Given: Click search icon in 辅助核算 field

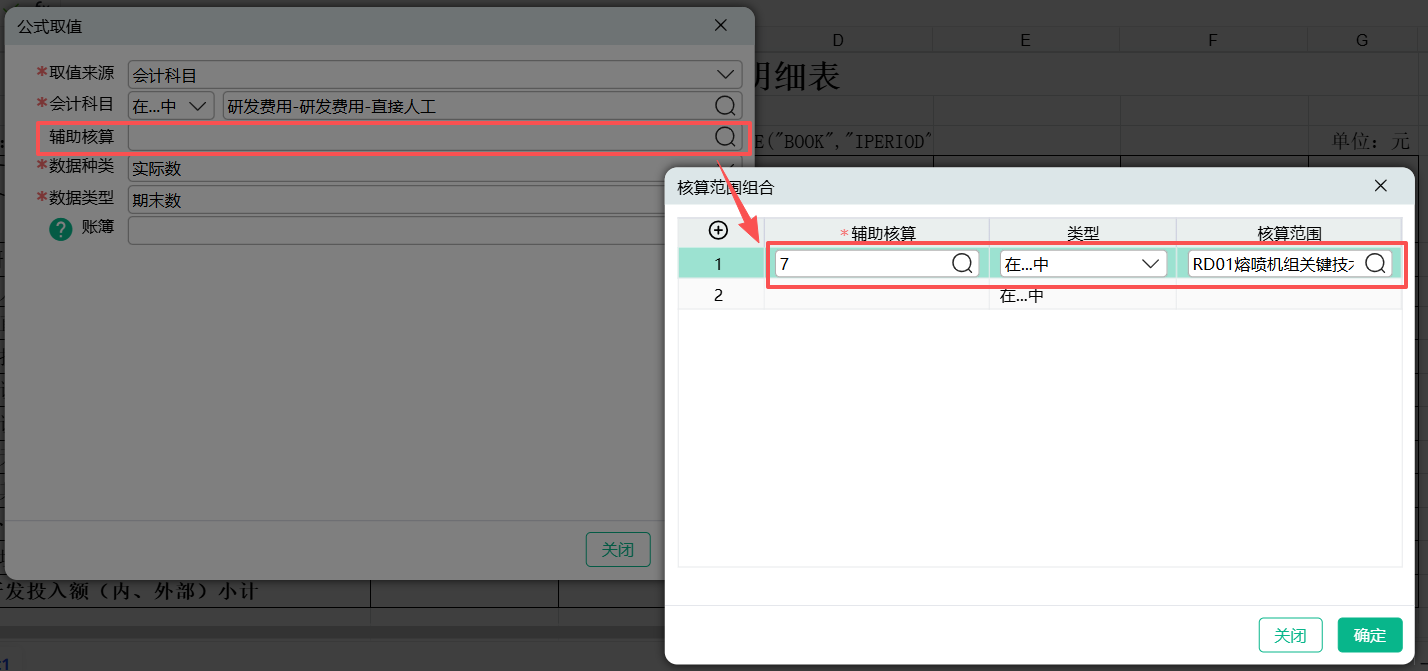Looking at the screenshot, I should 725,137.
